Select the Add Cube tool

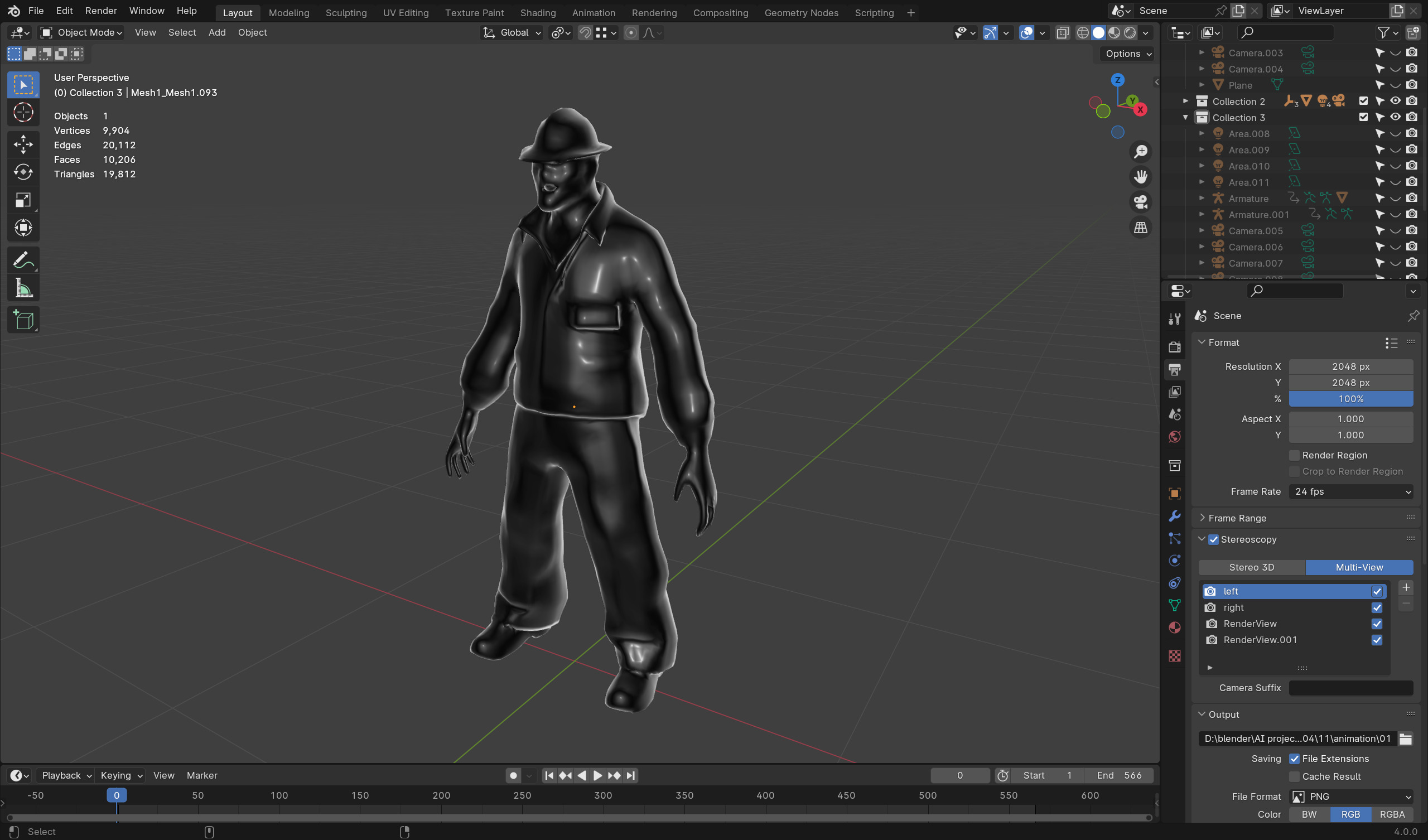[x=23, y=320]
